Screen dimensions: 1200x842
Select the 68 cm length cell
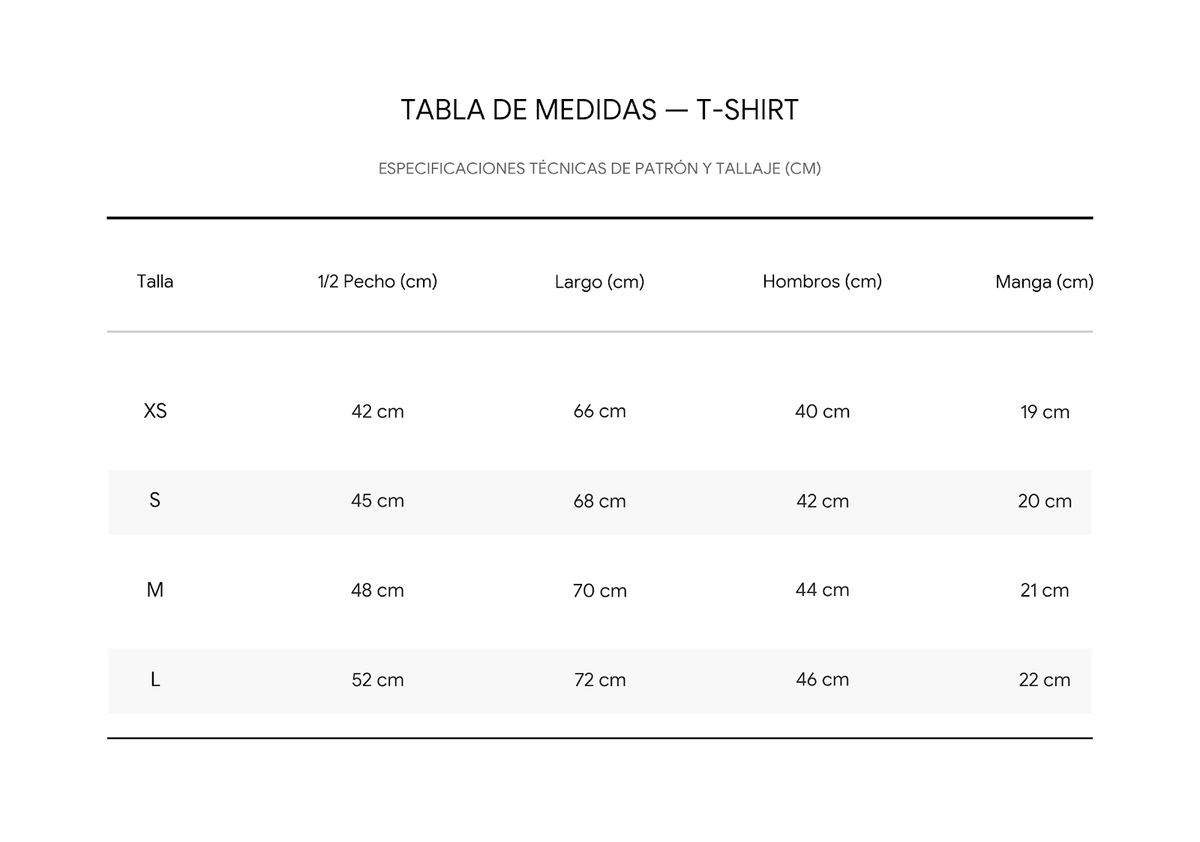(x=600, y=501)
